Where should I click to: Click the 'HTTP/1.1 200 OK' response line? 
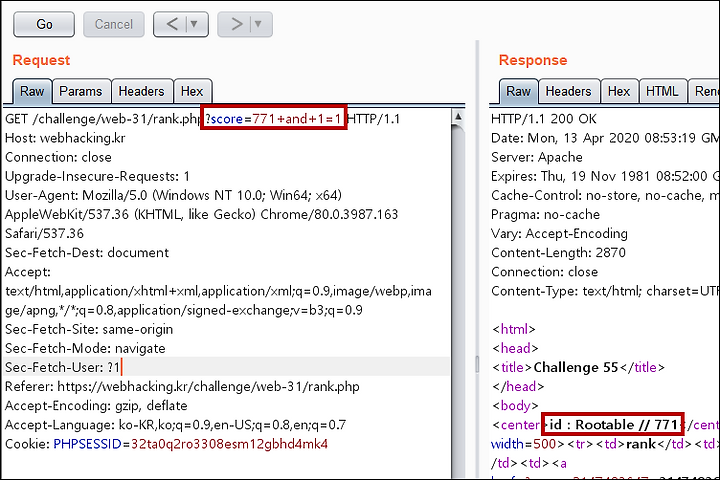[544, 119]
